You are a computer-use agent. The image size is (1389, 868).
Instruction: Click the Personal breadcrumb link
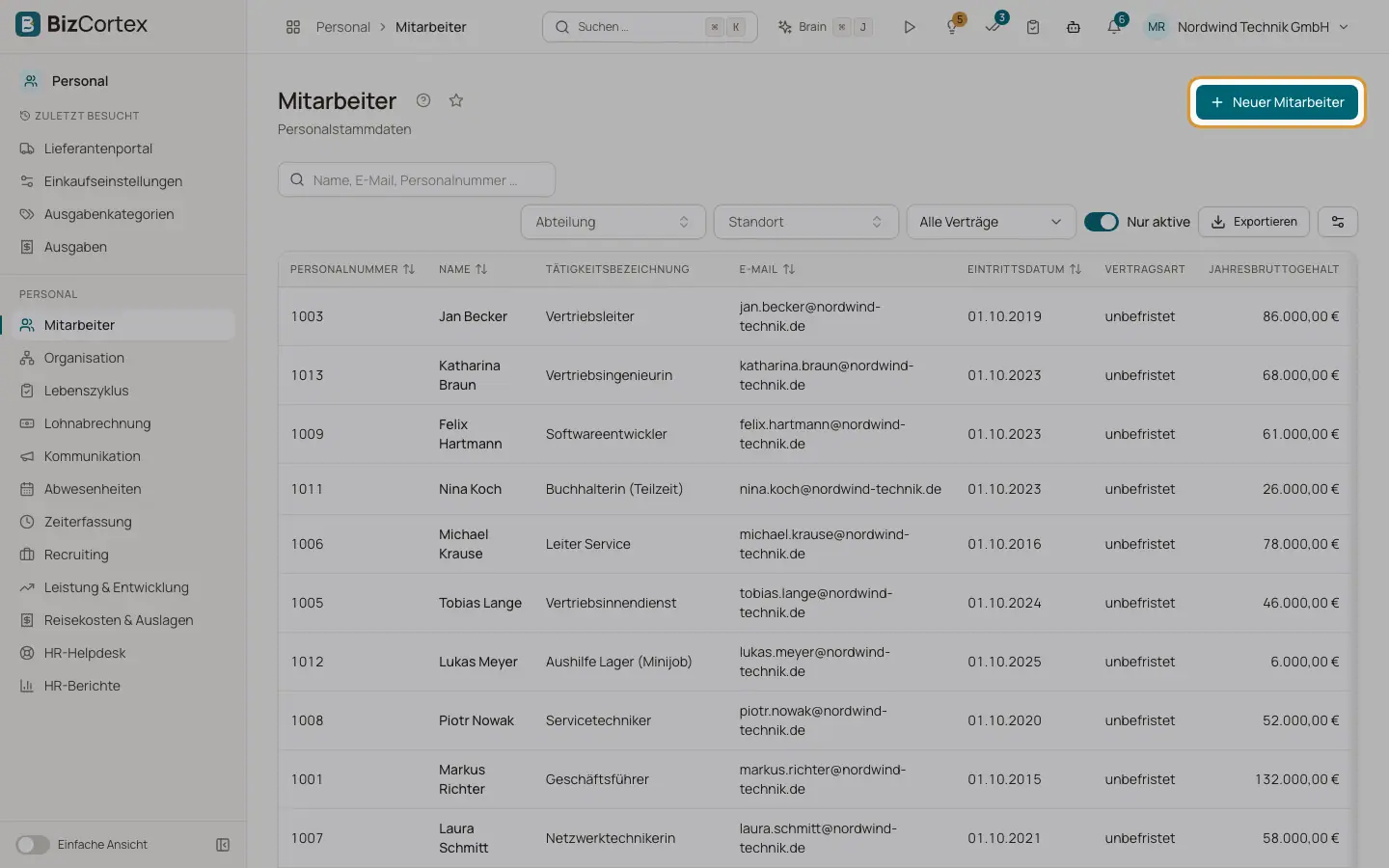click(x=343, y=27)
